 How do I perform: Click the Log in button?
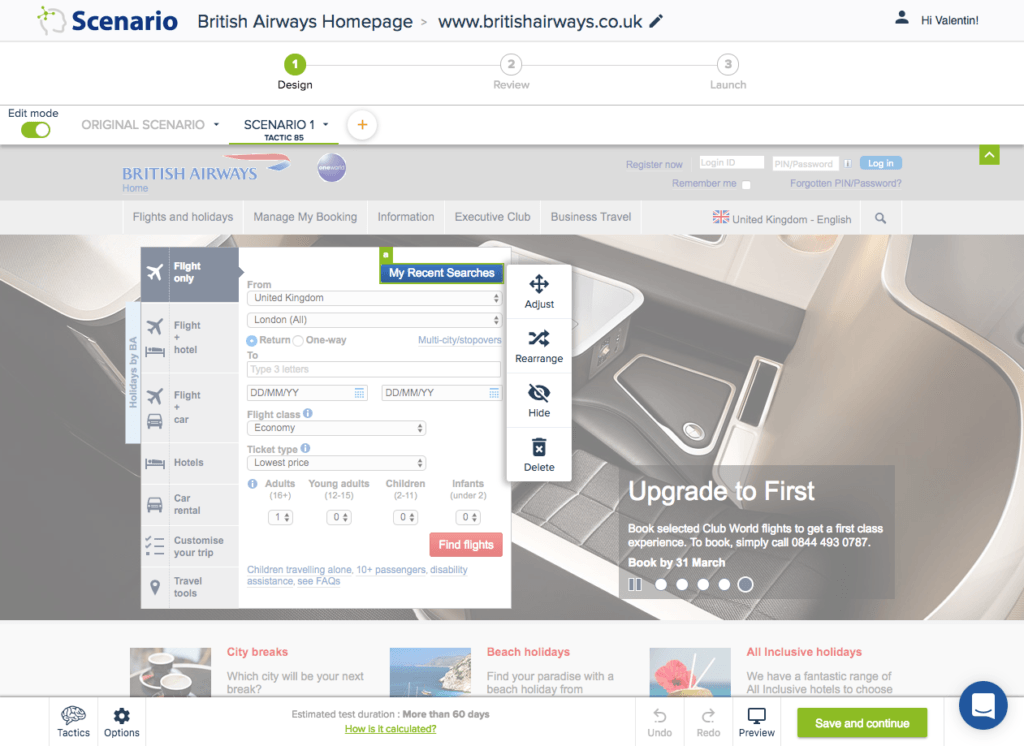(x=880, y=163)
